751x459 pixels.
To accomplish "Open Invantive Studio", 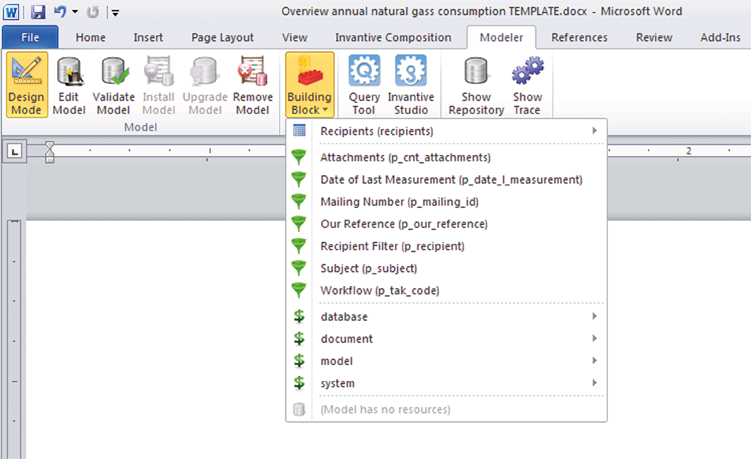I will click(x=411, y=85).
